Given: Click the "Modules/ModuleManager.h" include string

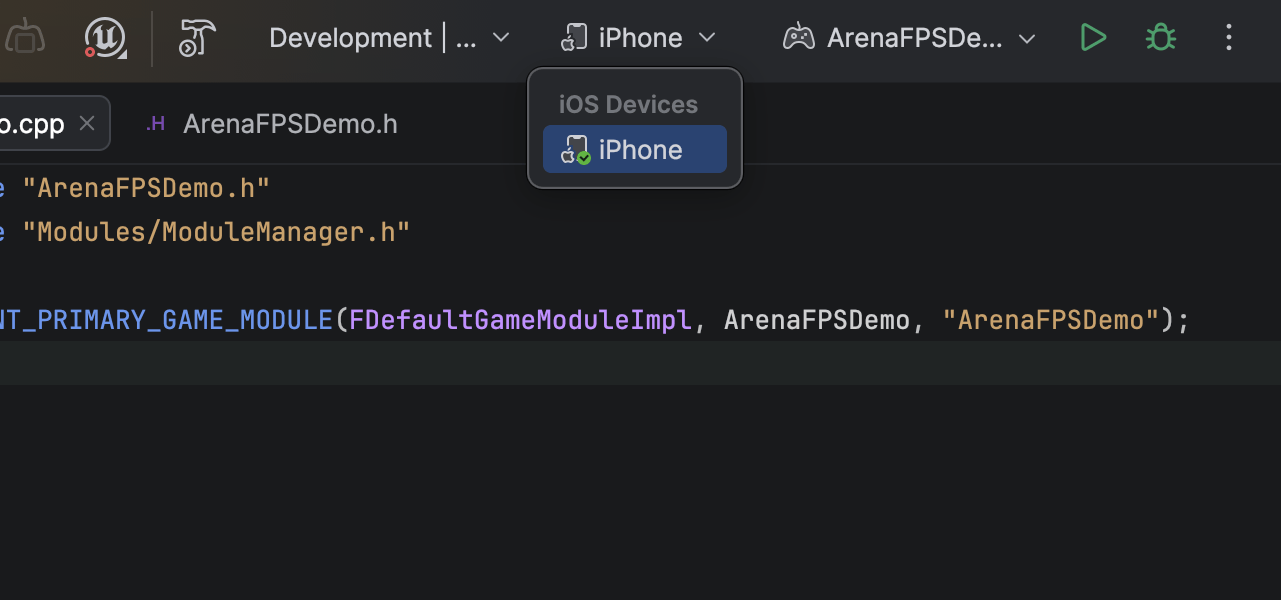Looking at the screenshot, I should pyautogui.click(x=223, y=232).
